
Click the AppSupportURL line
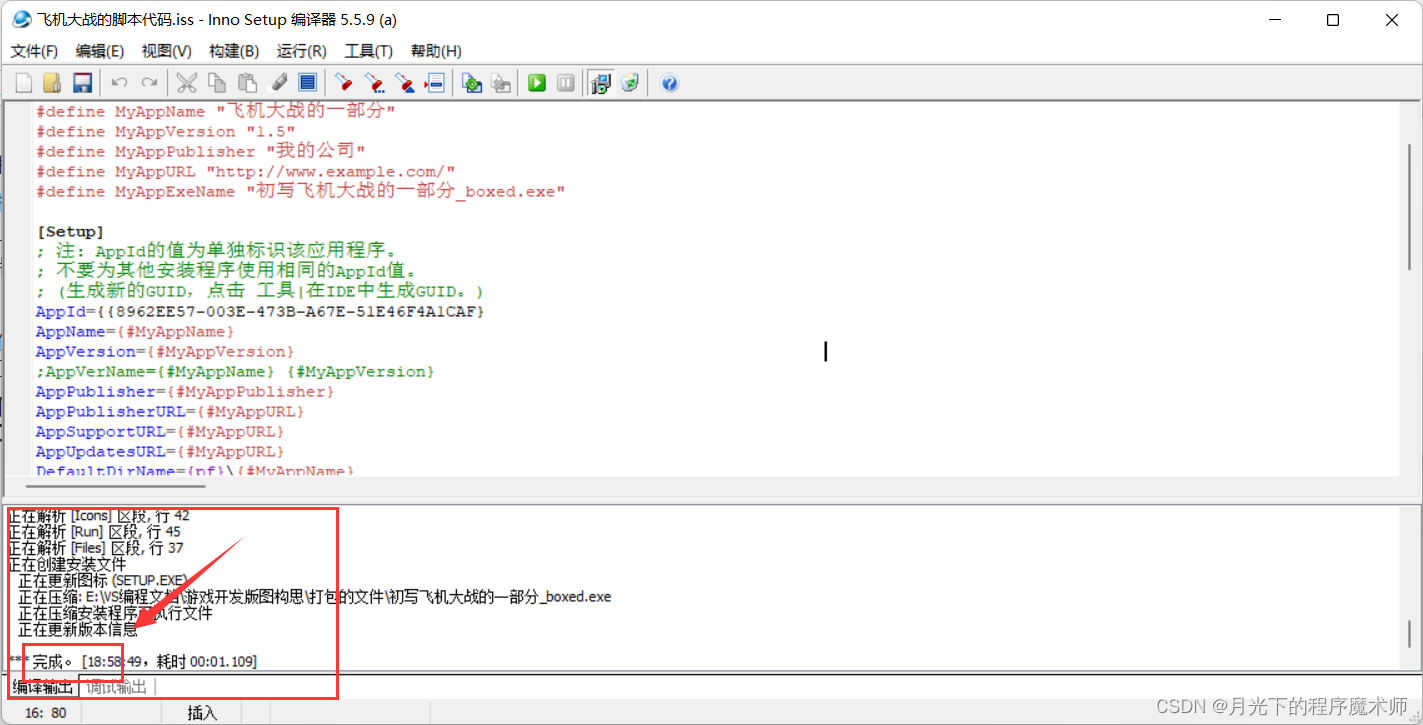pyautogui.click(x=160, y=431)
